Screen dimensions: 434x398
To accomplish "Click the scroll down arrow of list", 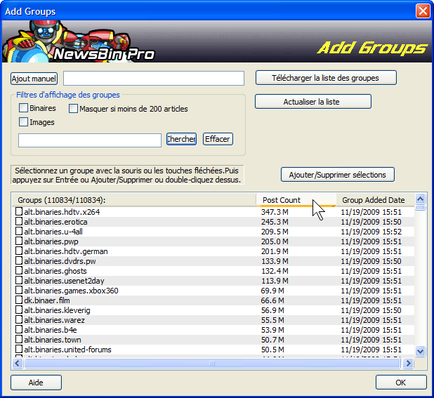I will [420, 351].
